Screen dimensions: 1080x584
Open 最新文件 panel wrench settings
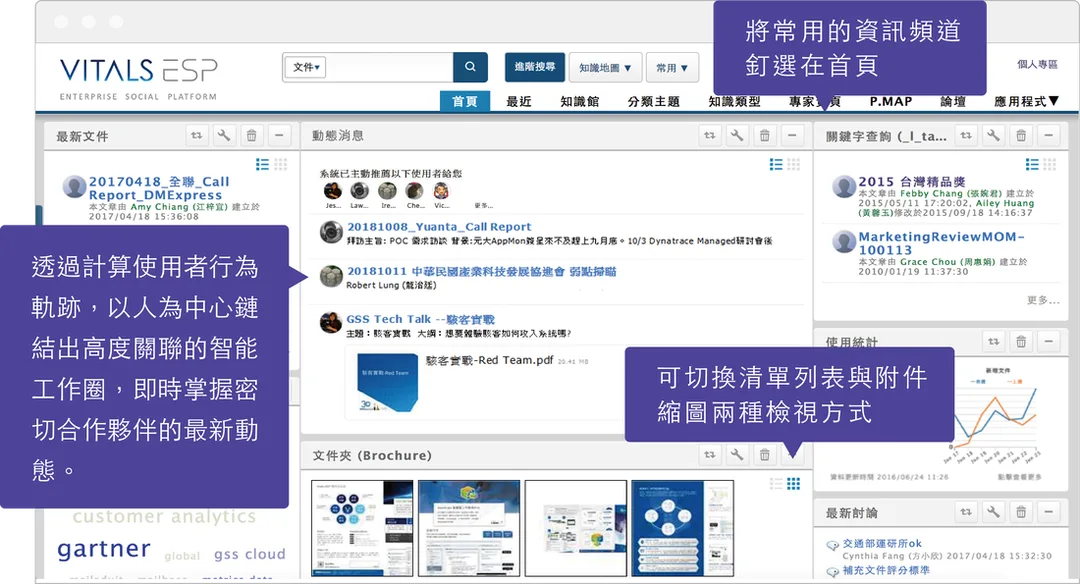pyautogui.click(x=224, y=136)
